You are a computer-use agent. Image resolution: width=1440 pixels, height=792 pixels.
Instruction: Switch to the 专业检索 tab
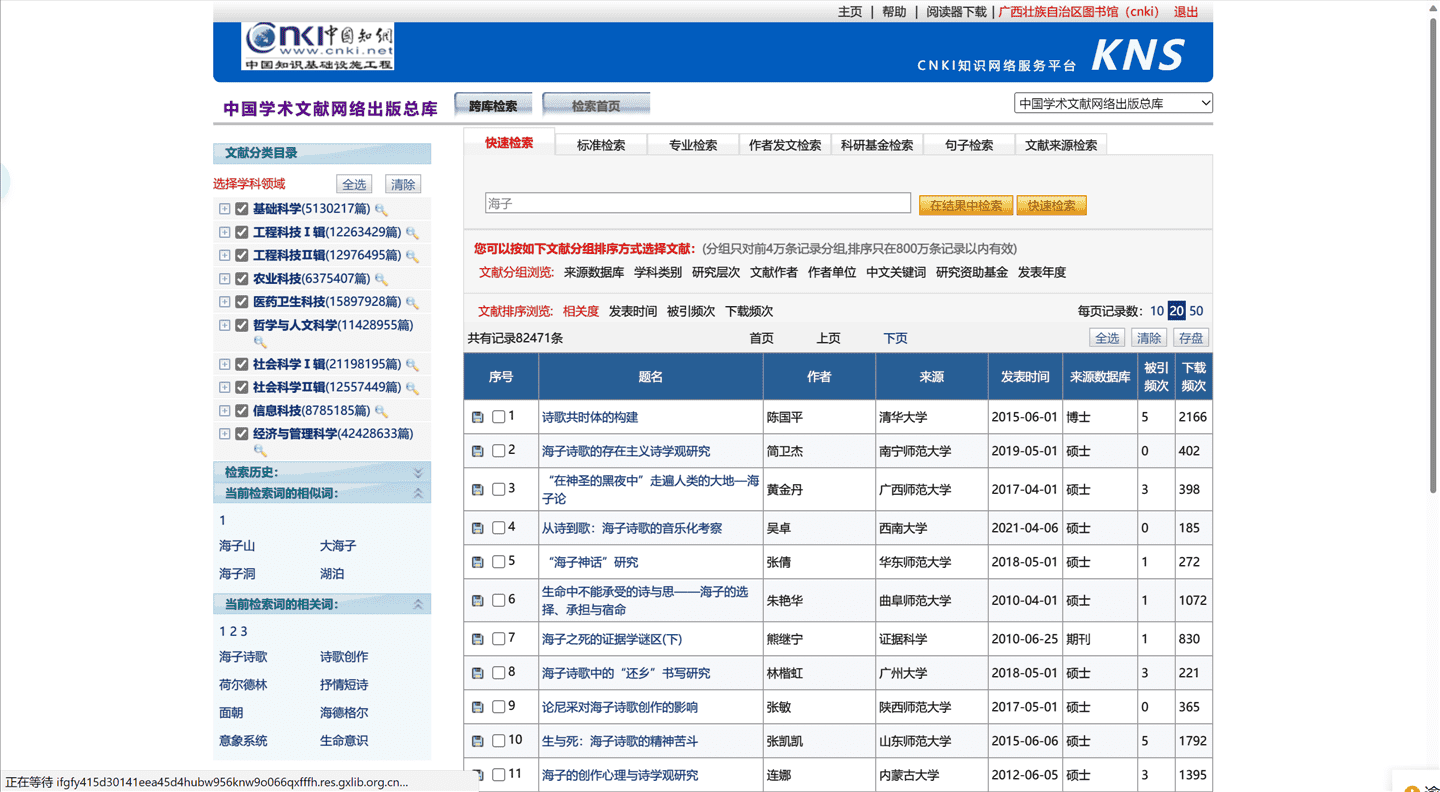tap(693, 145)
